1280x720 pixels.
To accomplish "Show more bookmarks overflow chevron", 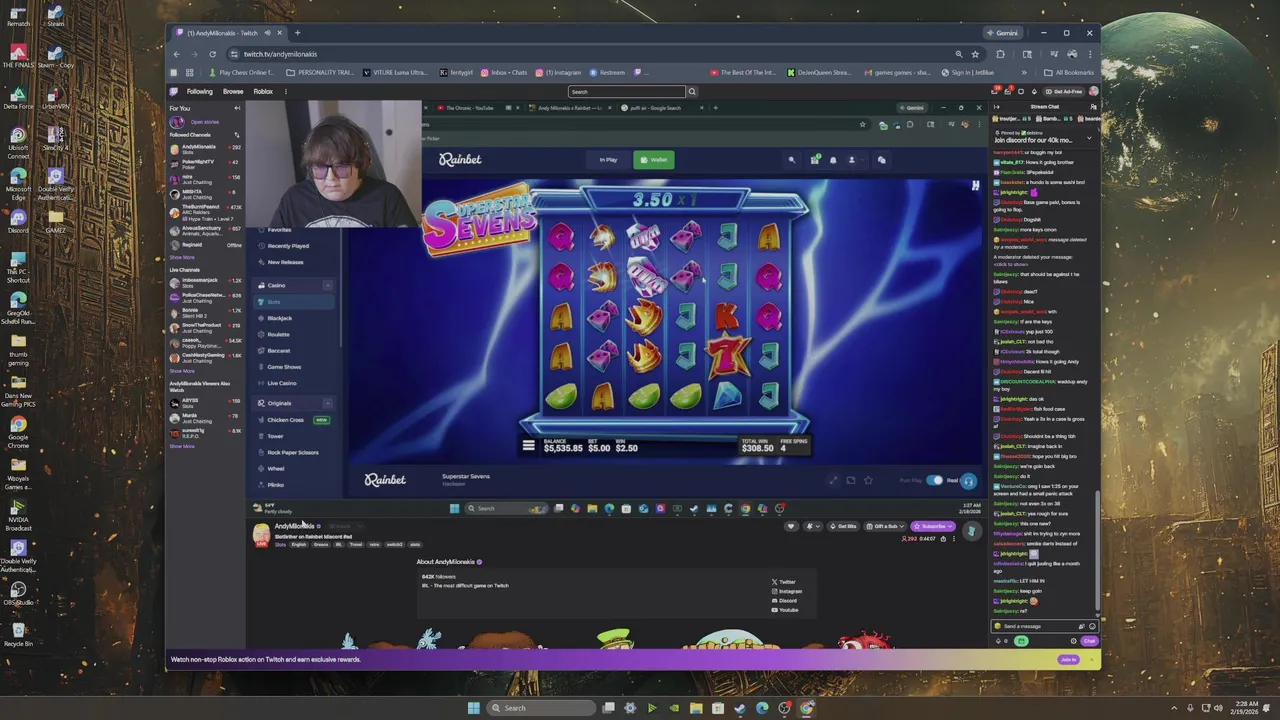I will [1024, 73].
